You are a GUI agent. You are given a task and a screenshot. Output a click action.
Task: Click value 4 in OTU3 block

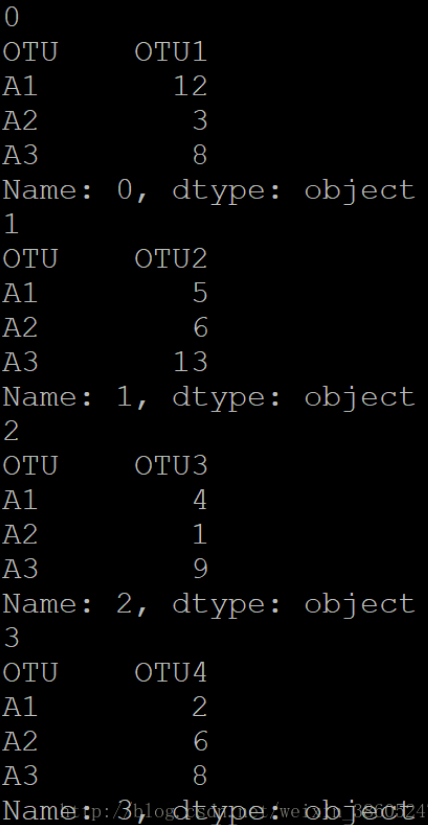(200, 500)
